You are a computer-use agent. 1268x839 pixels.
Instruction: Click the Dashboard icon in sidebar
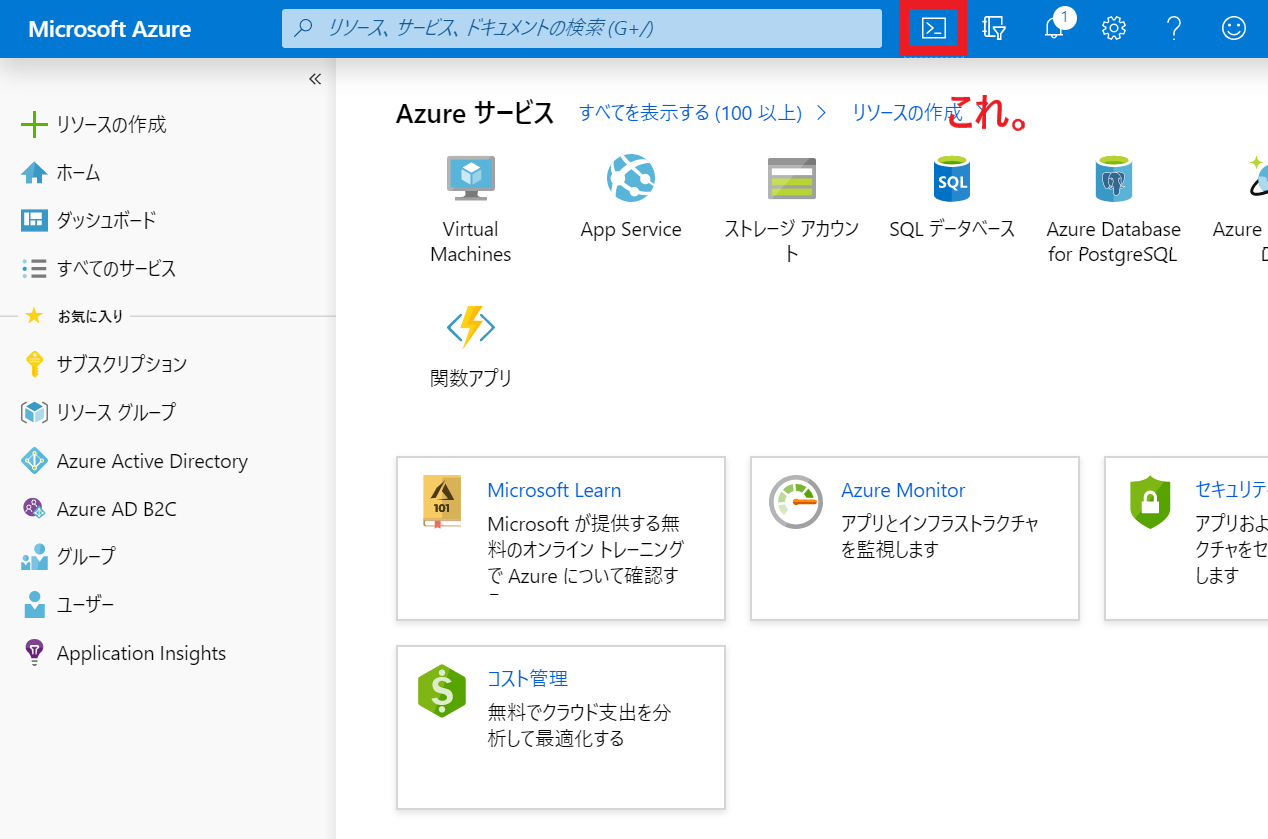pos(34,220)
